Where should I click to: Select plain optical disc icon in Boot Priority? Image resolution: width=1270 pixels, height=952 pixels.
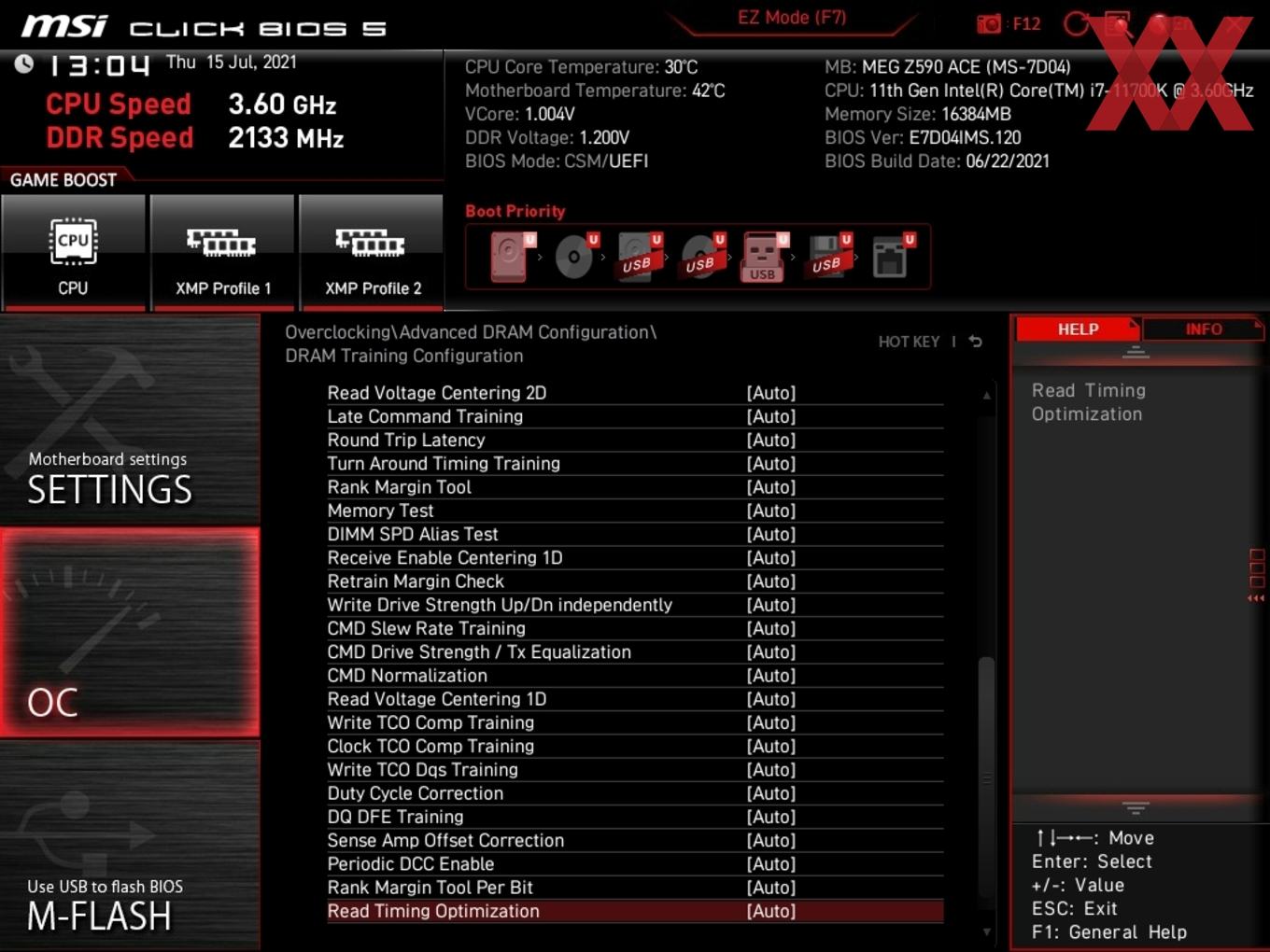coord(575,256)
